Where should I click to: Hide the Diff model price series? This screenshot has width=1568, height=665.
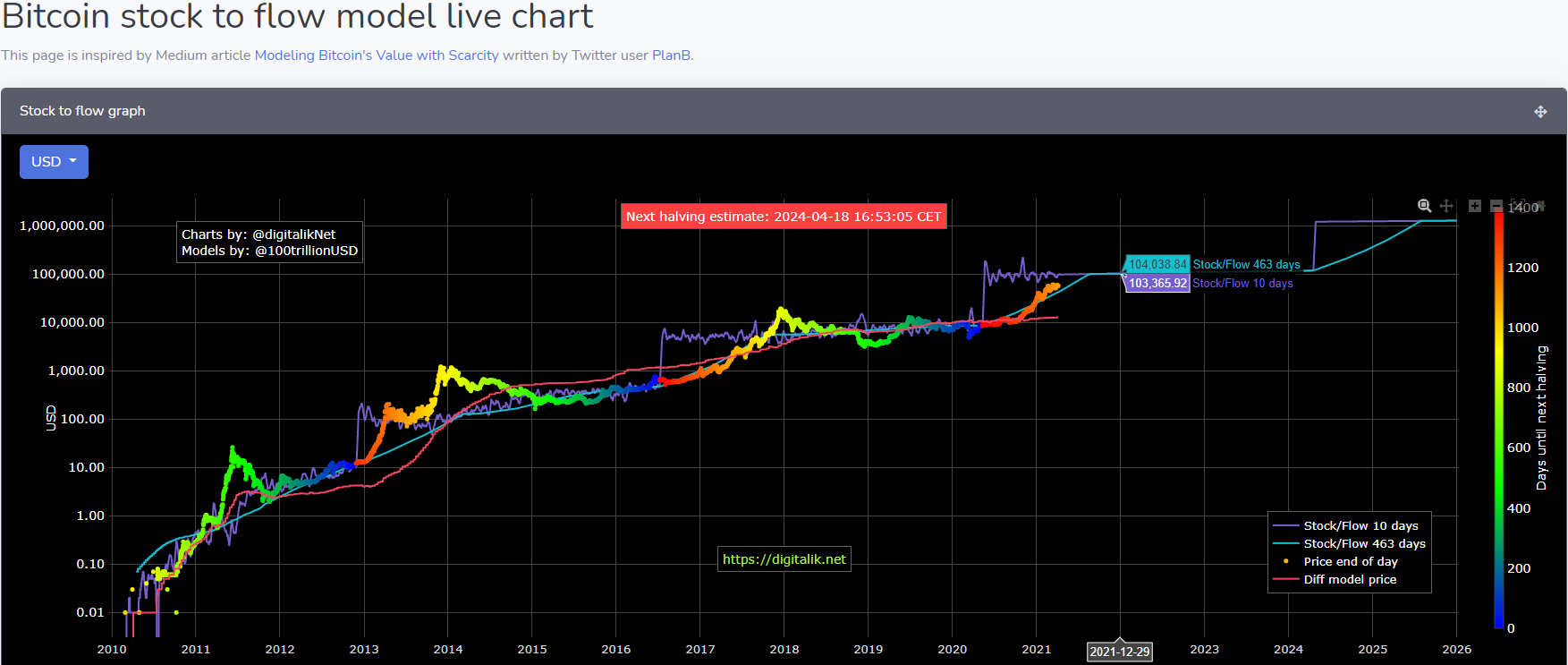point(1349,580)
